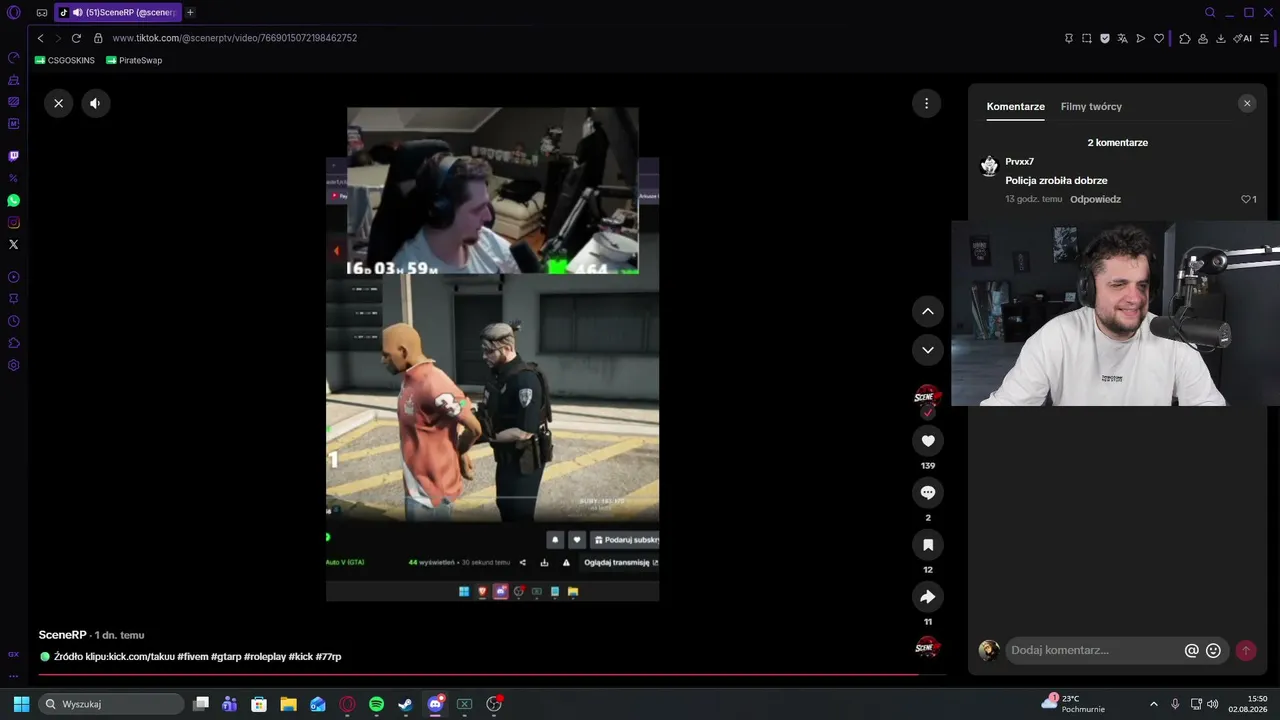
Task: Reply to Prvxx7 with Odpowiedz
Action: click(x=1095, y=199)
